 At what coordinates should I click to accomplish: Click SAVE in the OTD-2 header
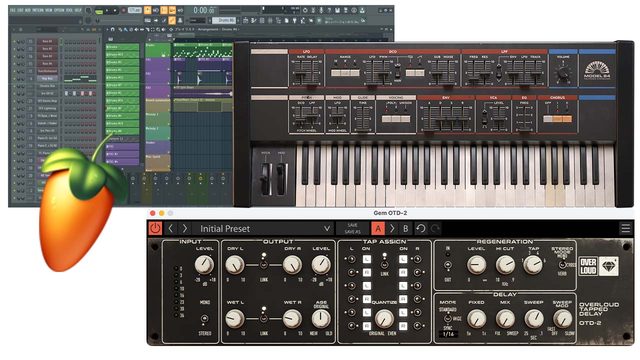tap(352, 225)
